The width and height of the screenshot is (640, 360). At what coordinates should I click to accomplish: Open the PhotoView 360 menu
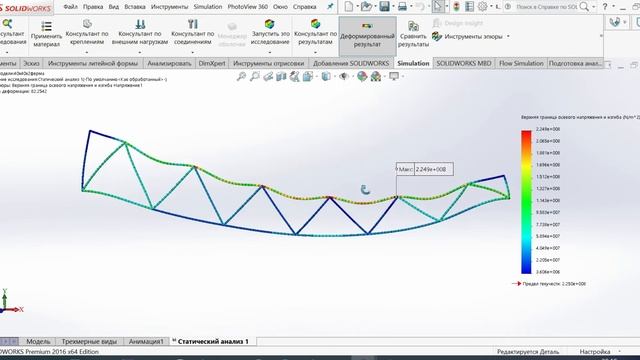click(248, 7)
